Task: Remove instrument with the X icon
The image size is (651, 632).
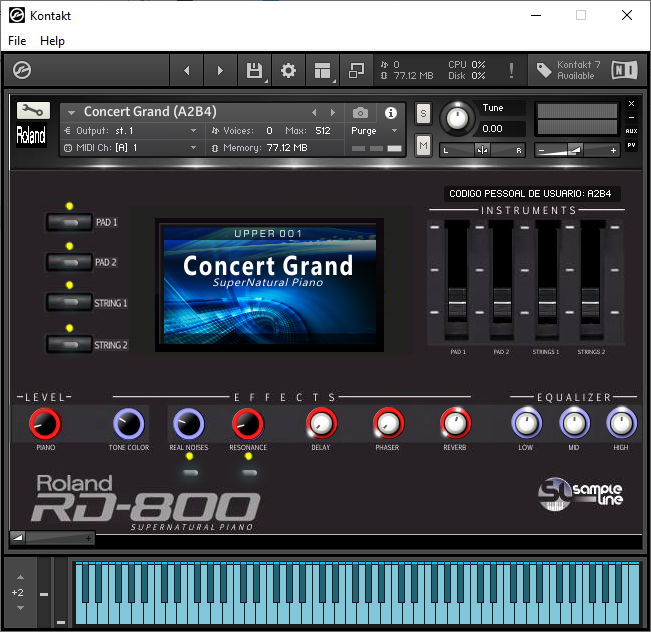Action: [631, 103]
